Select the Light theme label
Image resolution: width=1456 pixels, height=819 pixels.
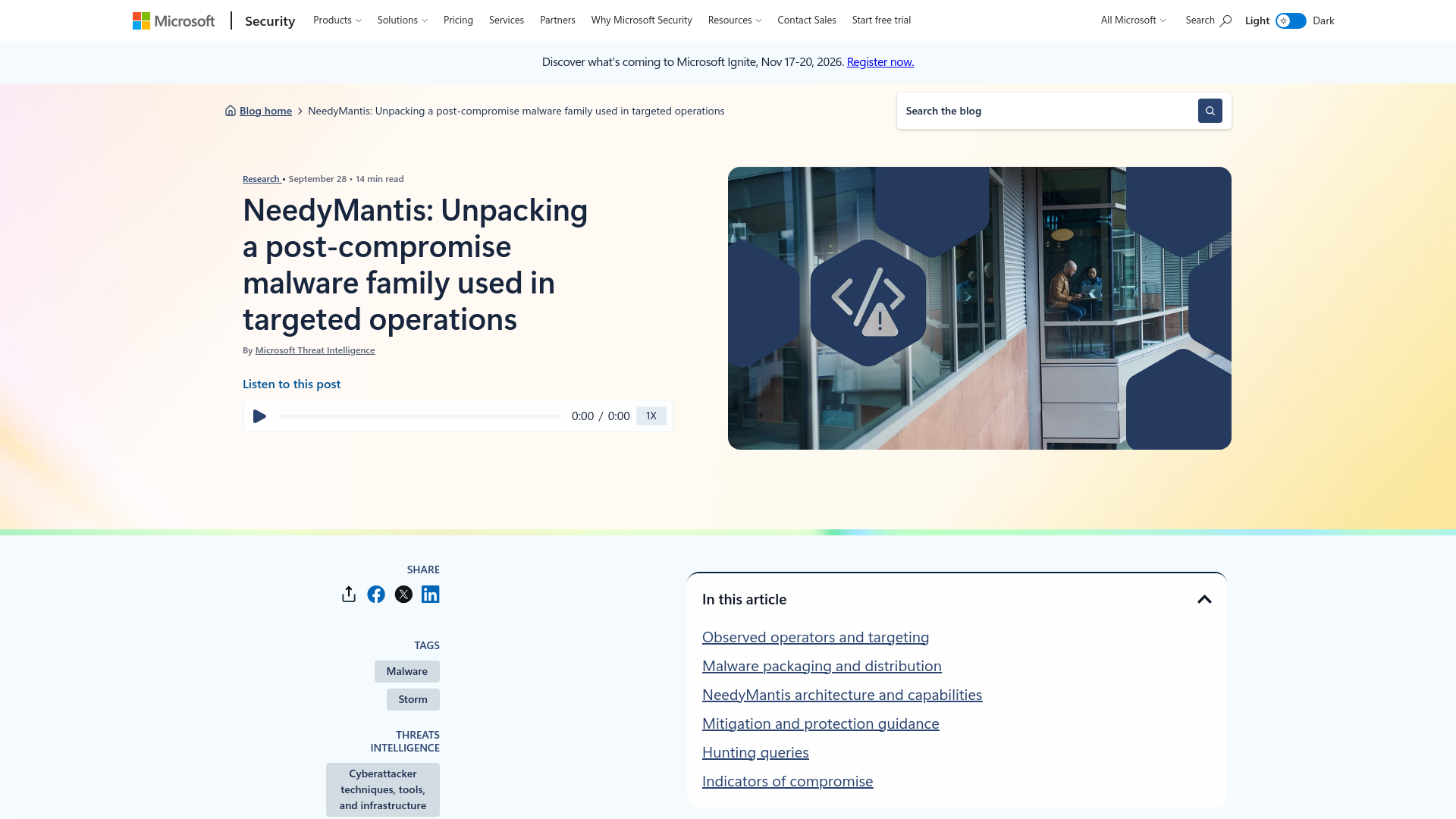[x=1257, y=20]
